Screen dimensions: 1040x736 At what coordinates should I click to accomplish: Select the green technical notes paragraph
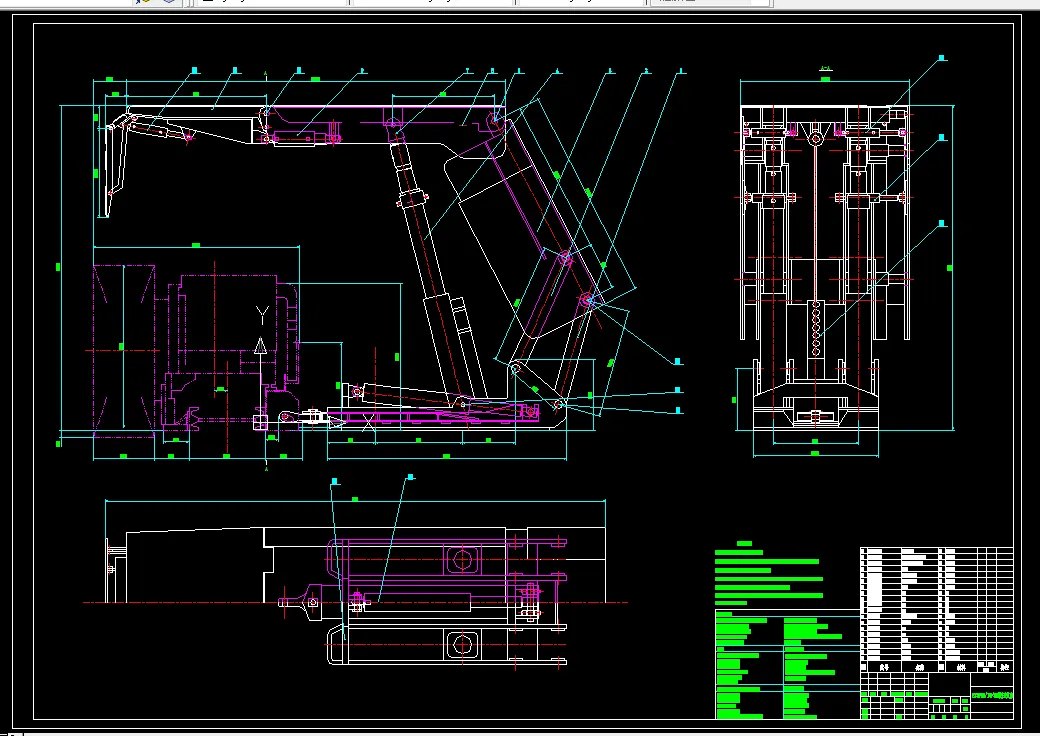pos(768,573)
